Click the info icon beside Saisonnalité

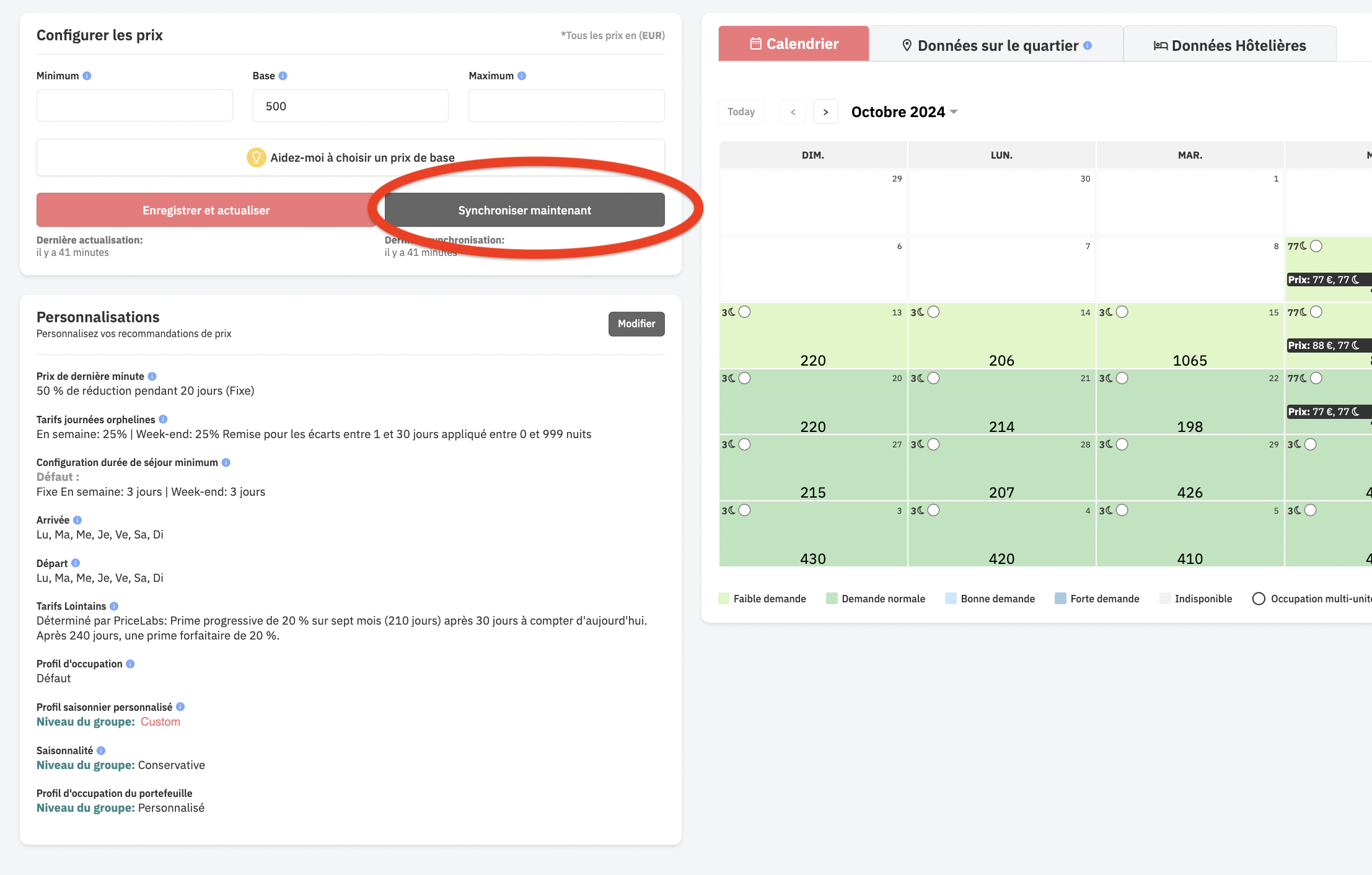coord(101,750)
